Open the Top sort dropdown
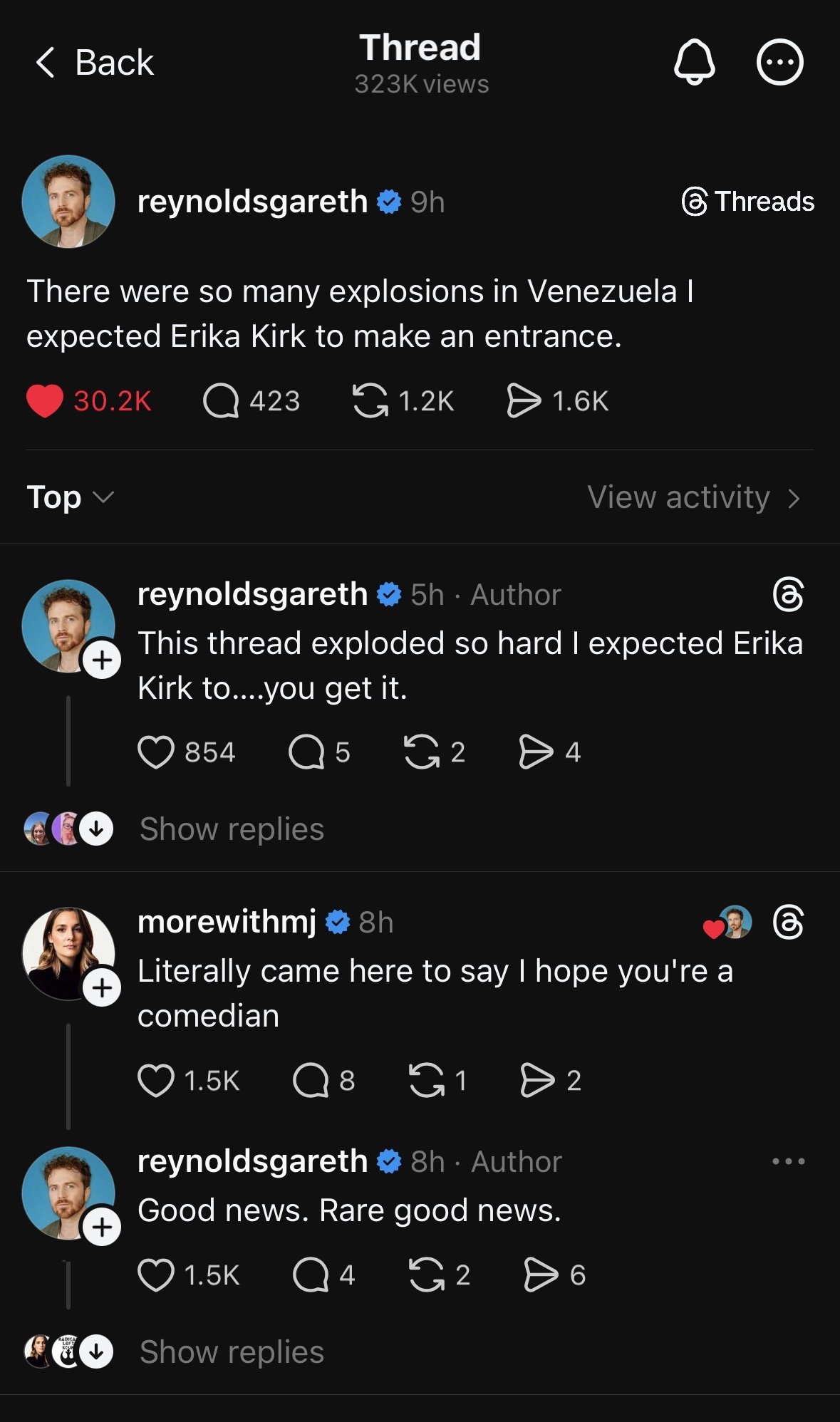 pyautogui.click(x=70, y=497)
